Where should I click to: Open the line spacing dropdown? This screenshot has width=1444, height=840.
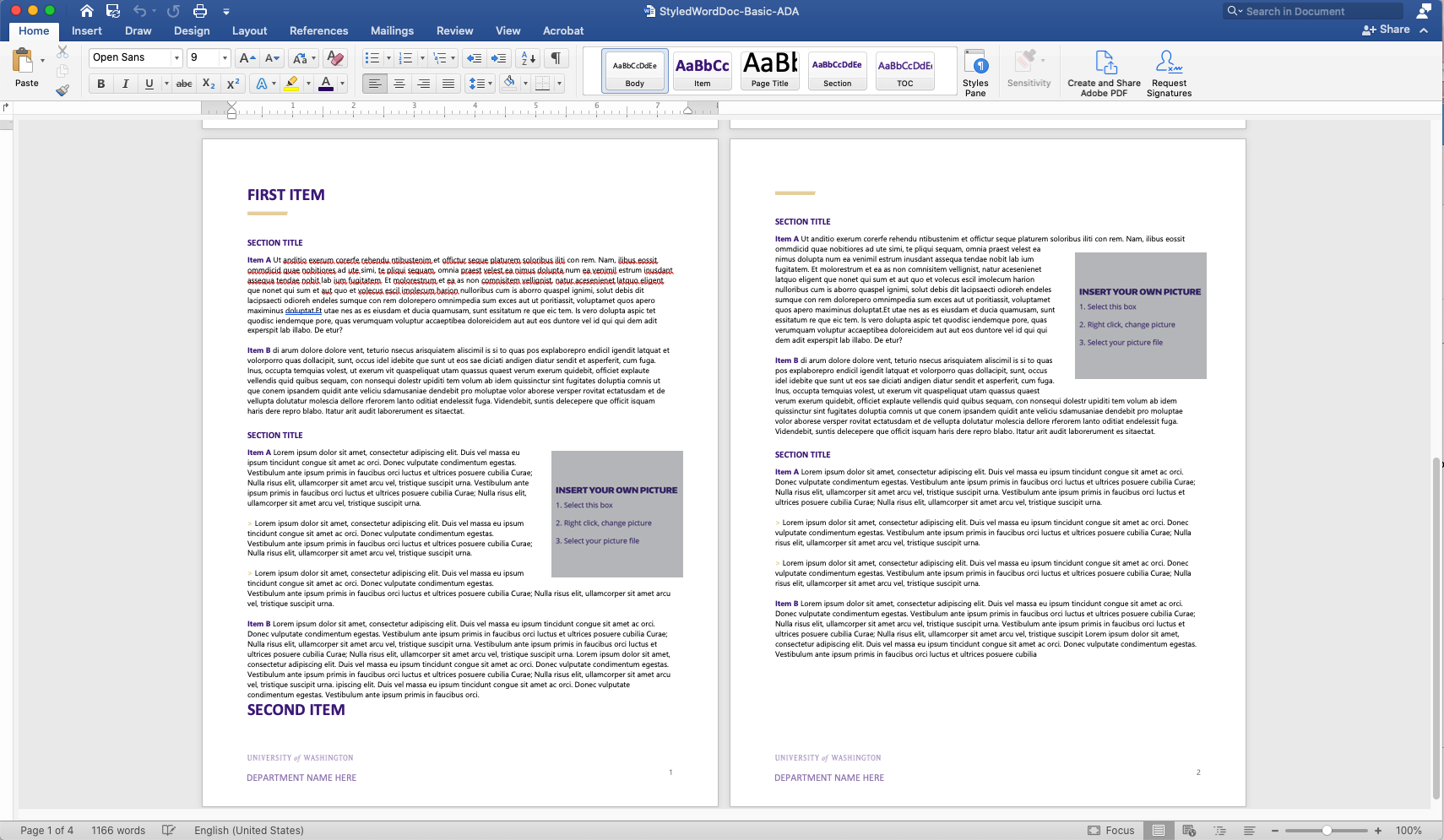coord(480,84)
